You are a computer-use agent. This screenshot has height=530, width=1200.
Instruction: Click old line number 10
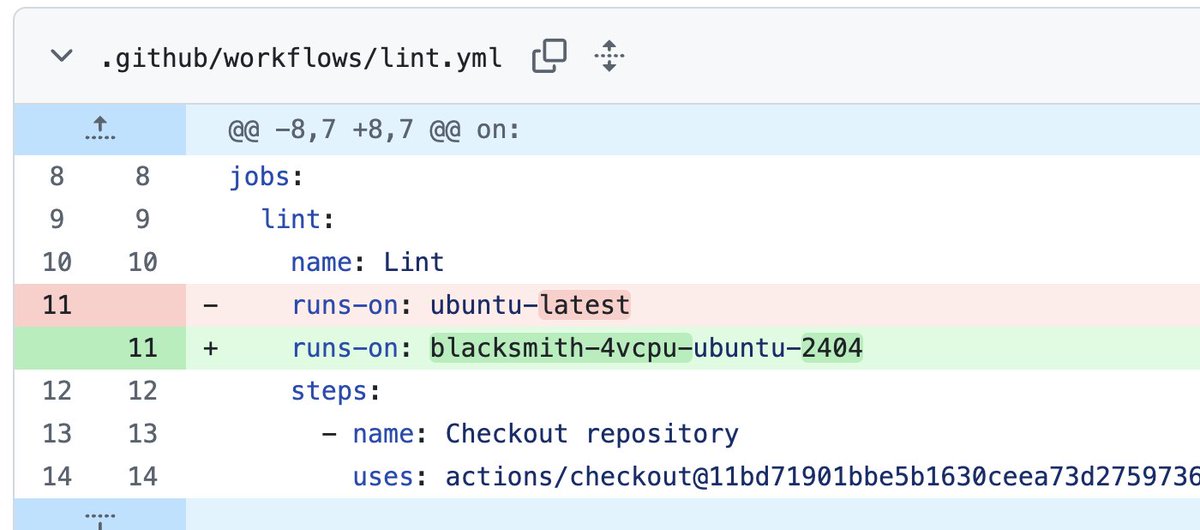point(57,263)
